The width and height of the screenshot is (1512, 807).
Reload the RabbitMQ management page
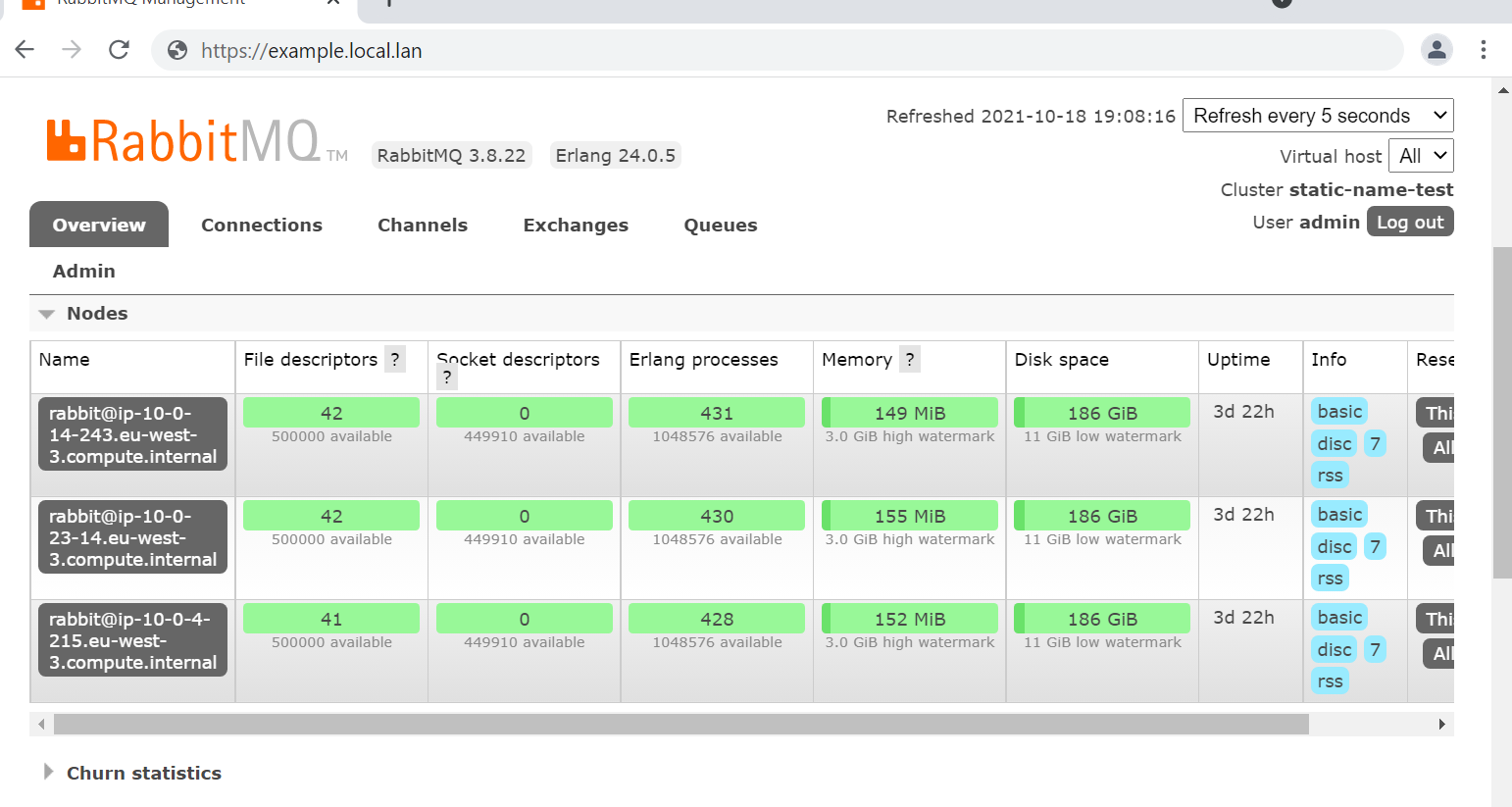[x=119, y=50]
